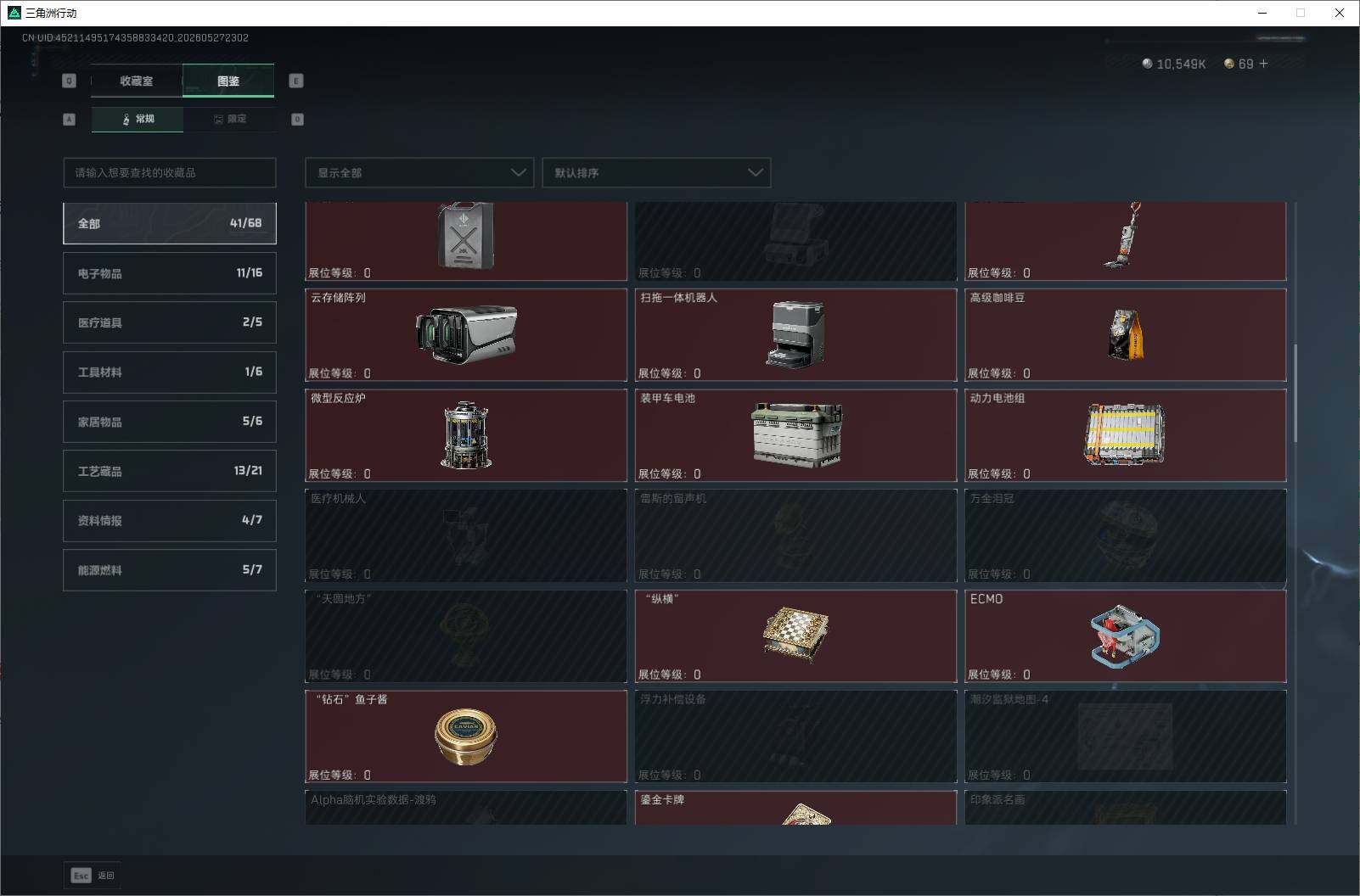The width and height of the screenshot is (1360, 896).
Task: Open the 默认排序 sort dropdown
Action: pyautogui.click(x=656, y=172)
